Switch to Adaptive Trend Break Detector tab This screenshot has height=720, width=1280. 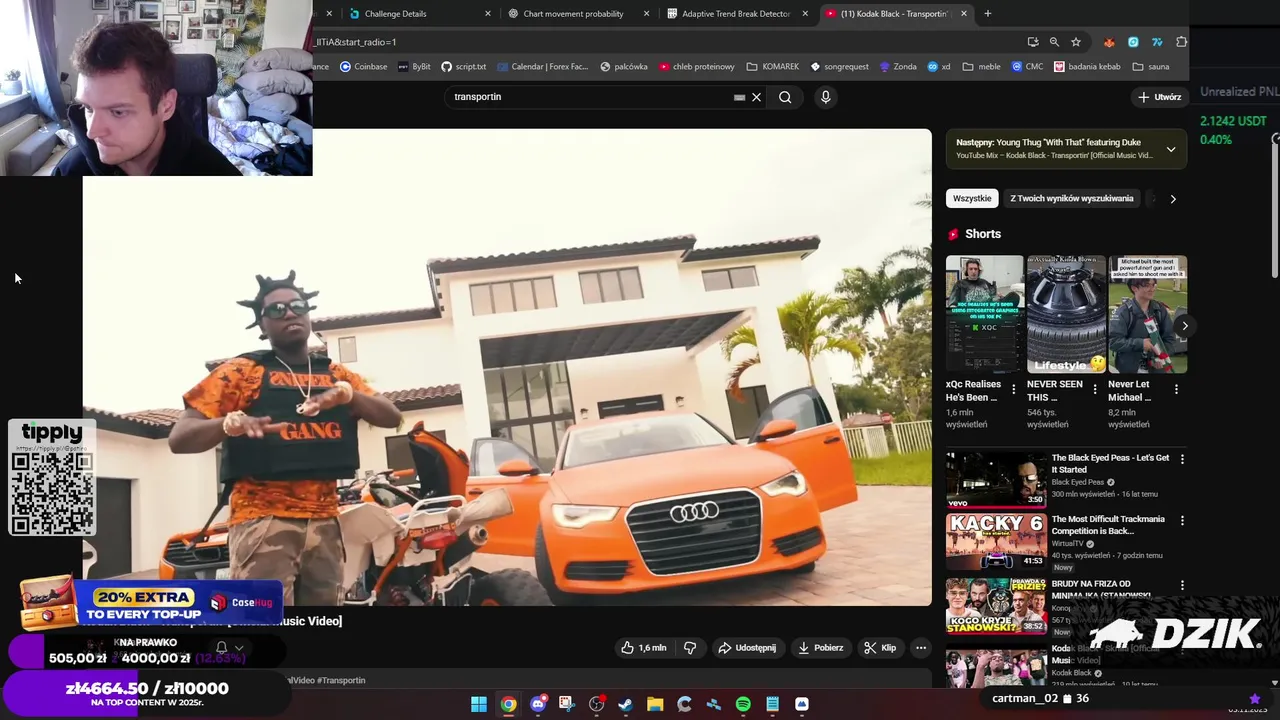pyautogui.click(x=736, y=14)
